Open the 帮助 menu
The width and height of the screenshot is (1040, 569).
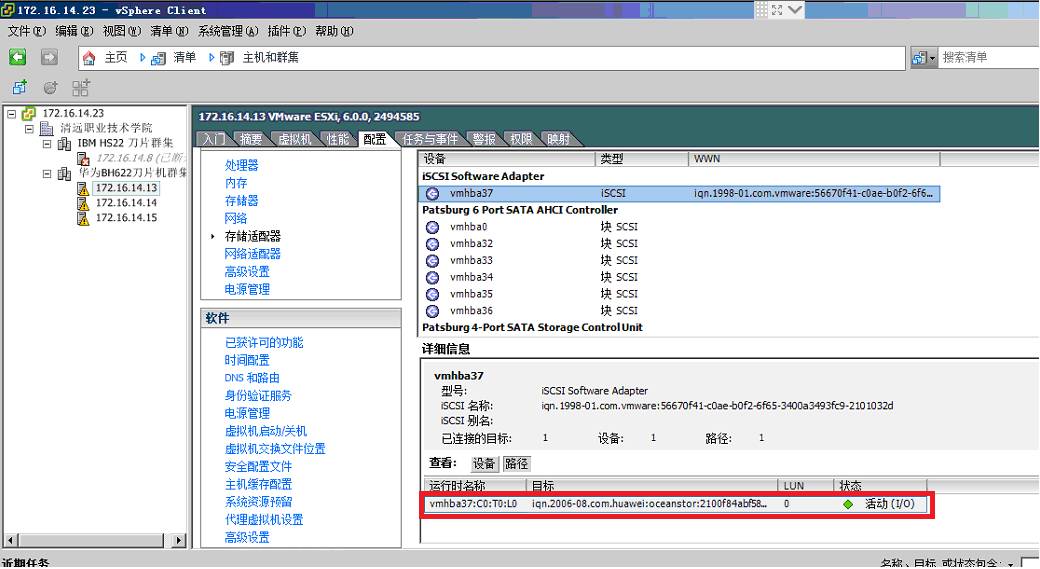(x=334, y=31)
